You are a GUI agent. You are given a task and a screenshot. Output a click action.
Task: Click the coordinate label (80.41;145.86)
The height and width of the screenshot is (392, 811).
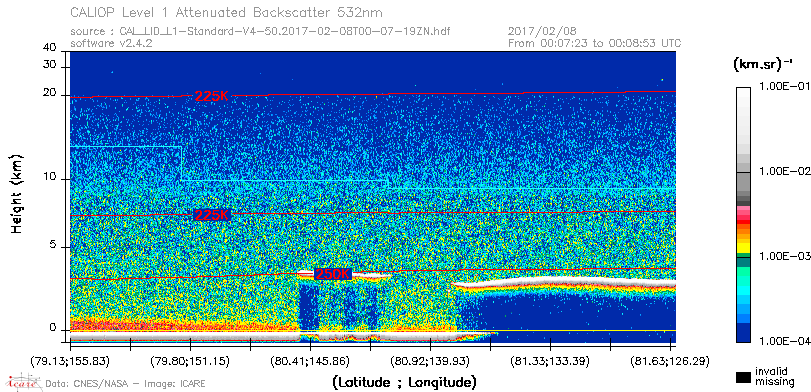tap(310, 360)
